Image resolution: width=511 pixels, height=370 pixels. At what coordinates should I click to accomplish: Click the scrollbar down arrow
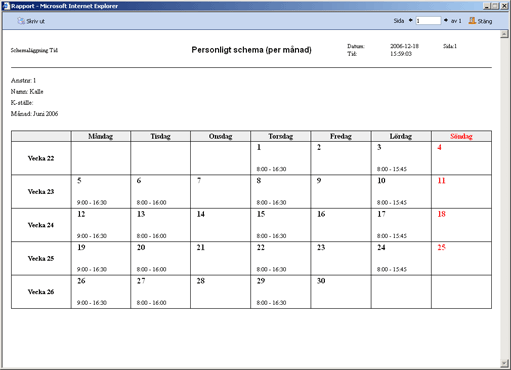coord(504,363)
